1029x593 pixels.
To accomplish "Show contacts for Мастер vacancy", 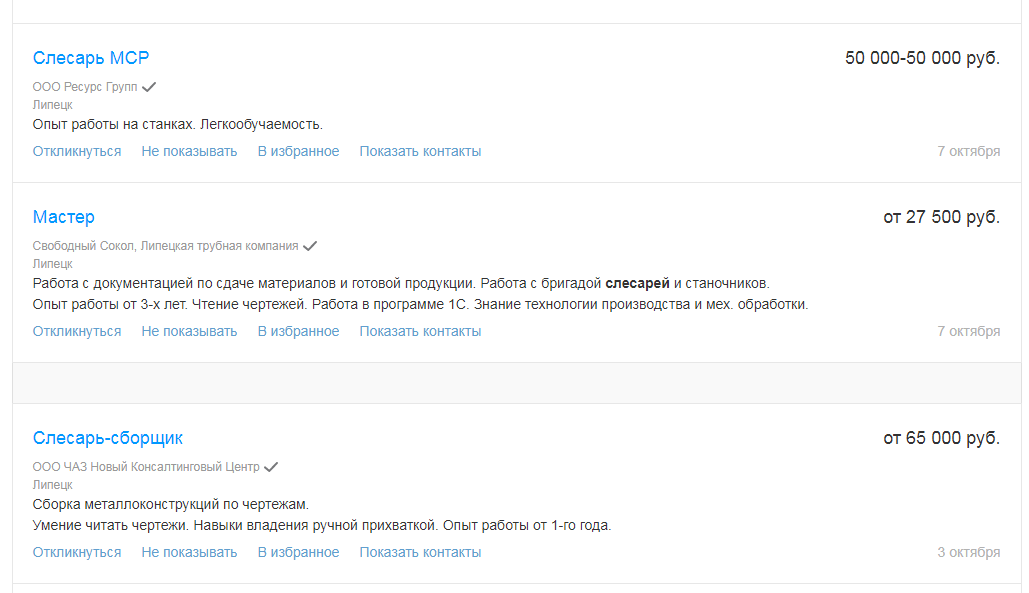I will (420, 331).
